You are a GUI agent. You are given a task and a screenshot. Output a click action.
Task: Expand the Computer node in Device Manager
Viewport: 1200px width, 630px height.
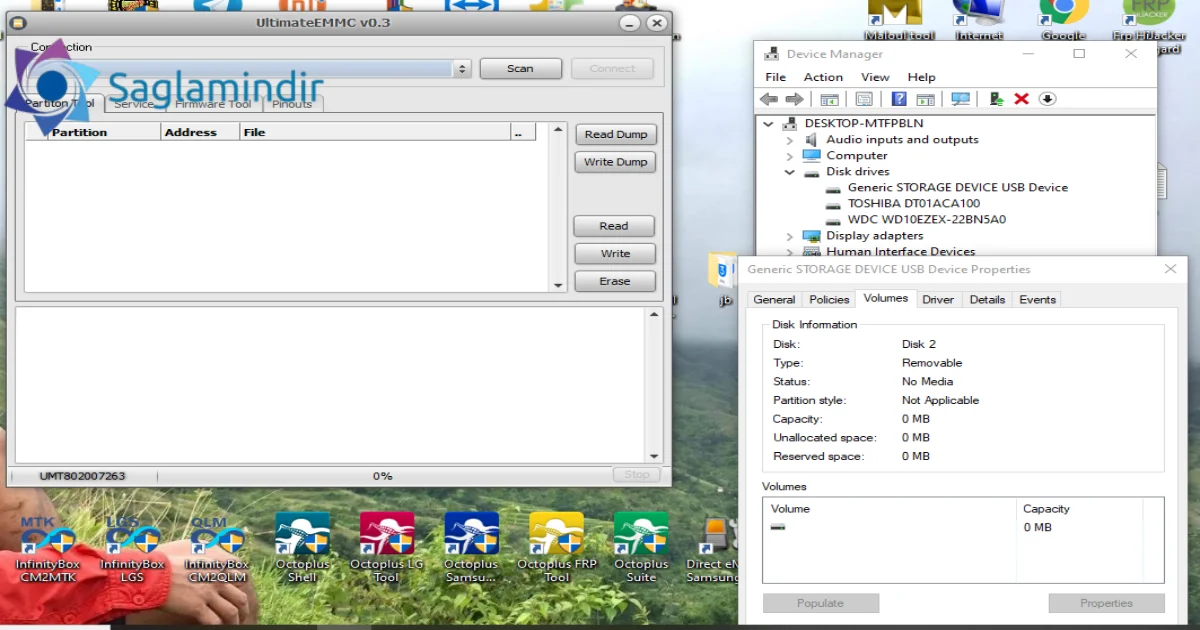tap(789, 156)
